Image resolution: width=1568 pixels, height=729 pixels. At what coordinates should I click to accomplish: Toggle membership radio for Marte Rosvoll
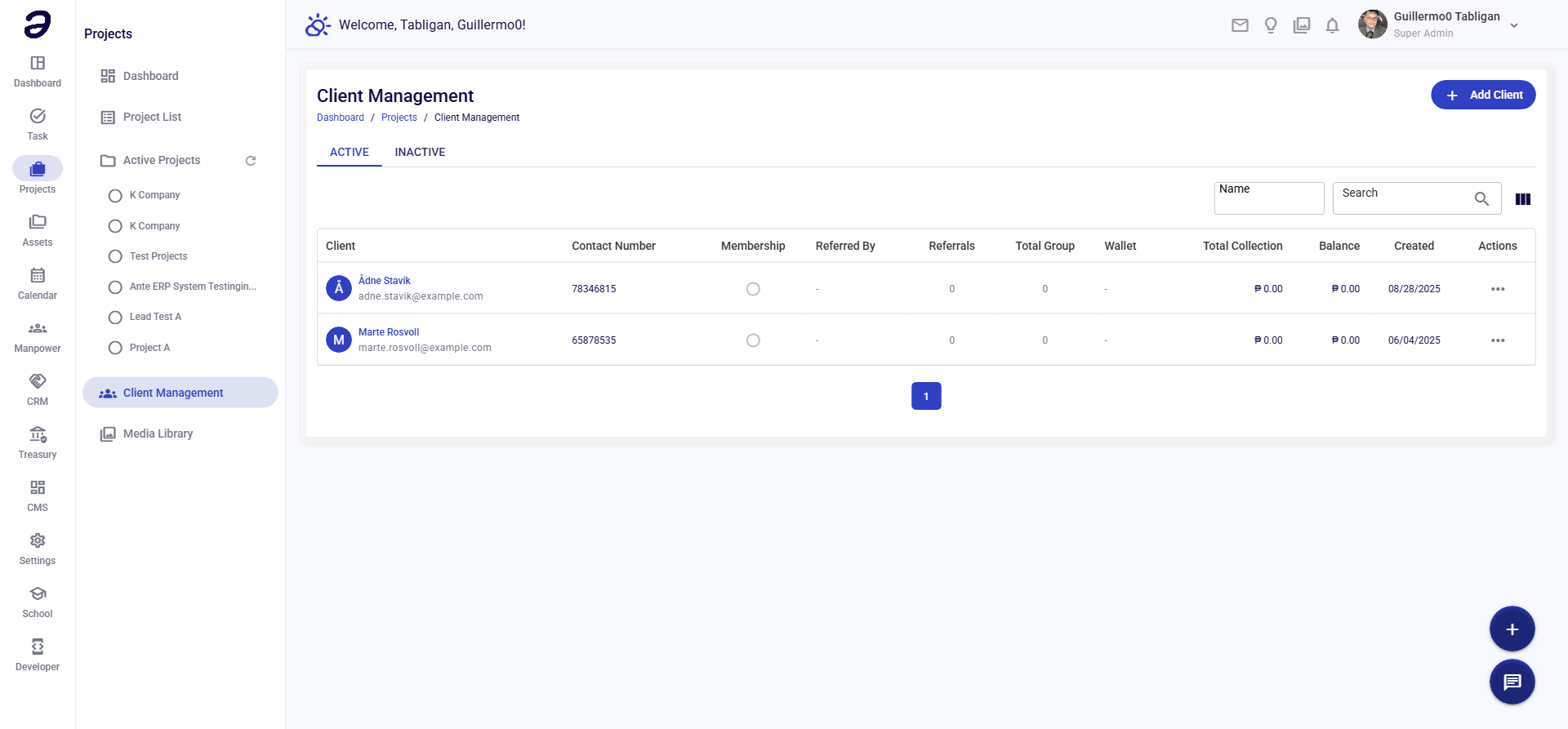click(753, 340)
